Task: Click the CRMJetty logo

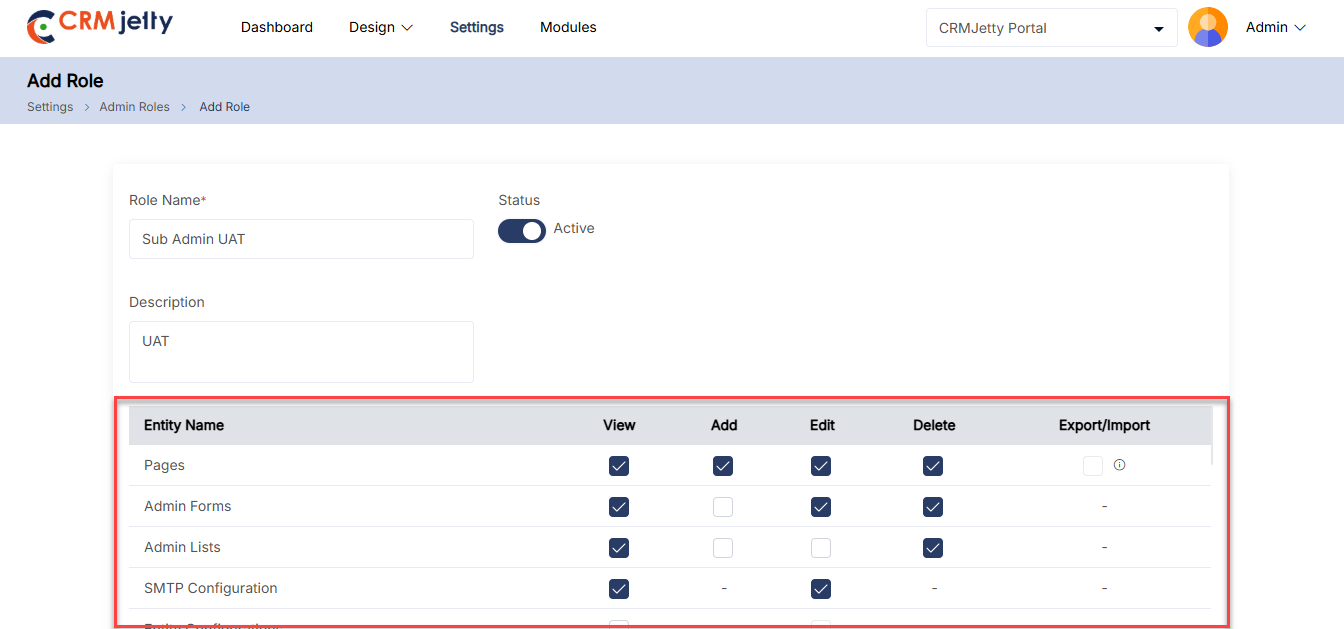Action: 99,27
